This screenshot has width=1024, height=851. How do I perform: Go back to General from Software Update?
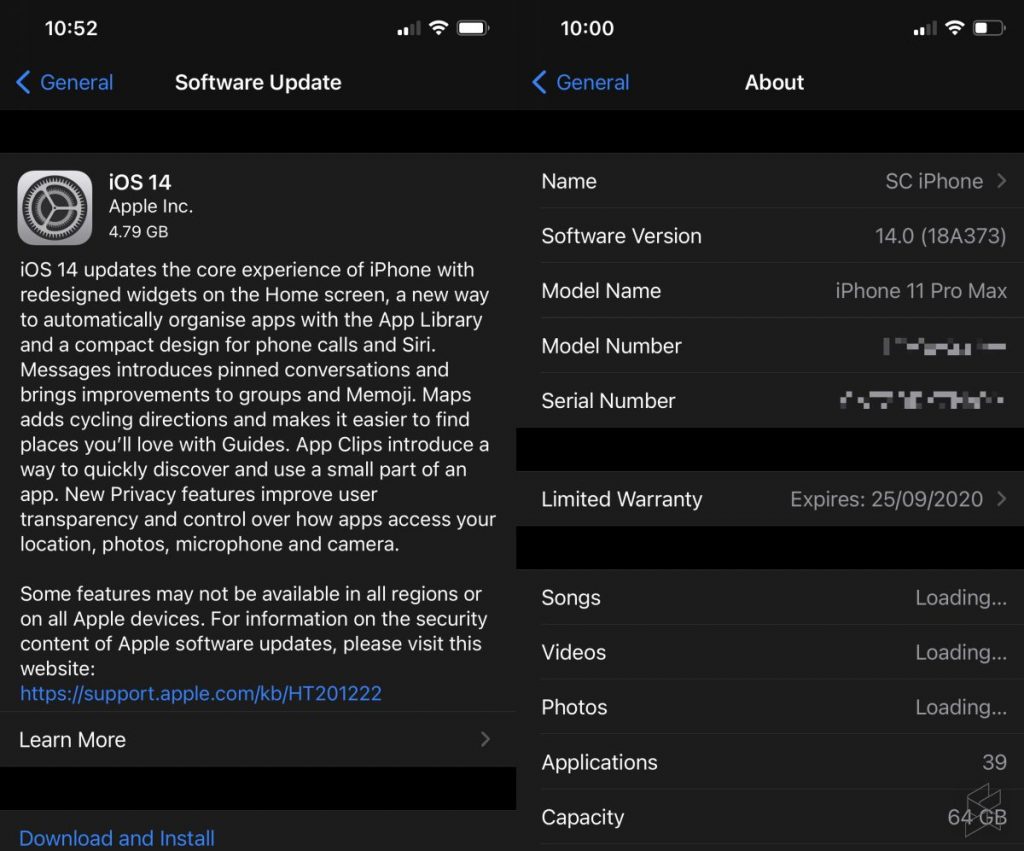(64, 82)
